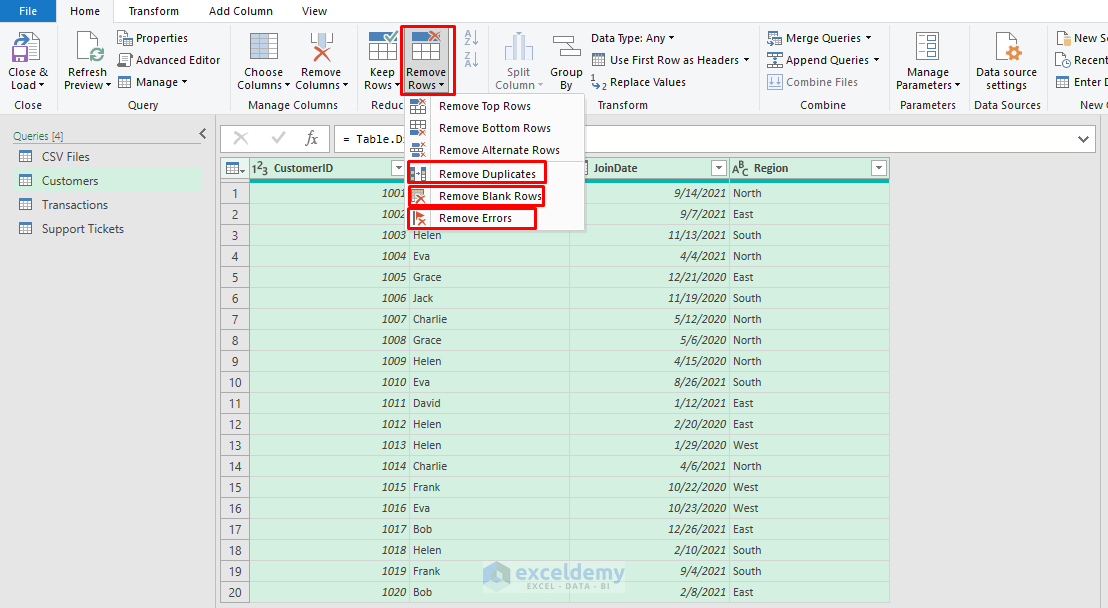This screenshot has height=608, width=1108.
Task: Switch to the Add Column tab
Action: tap(241, 11)
